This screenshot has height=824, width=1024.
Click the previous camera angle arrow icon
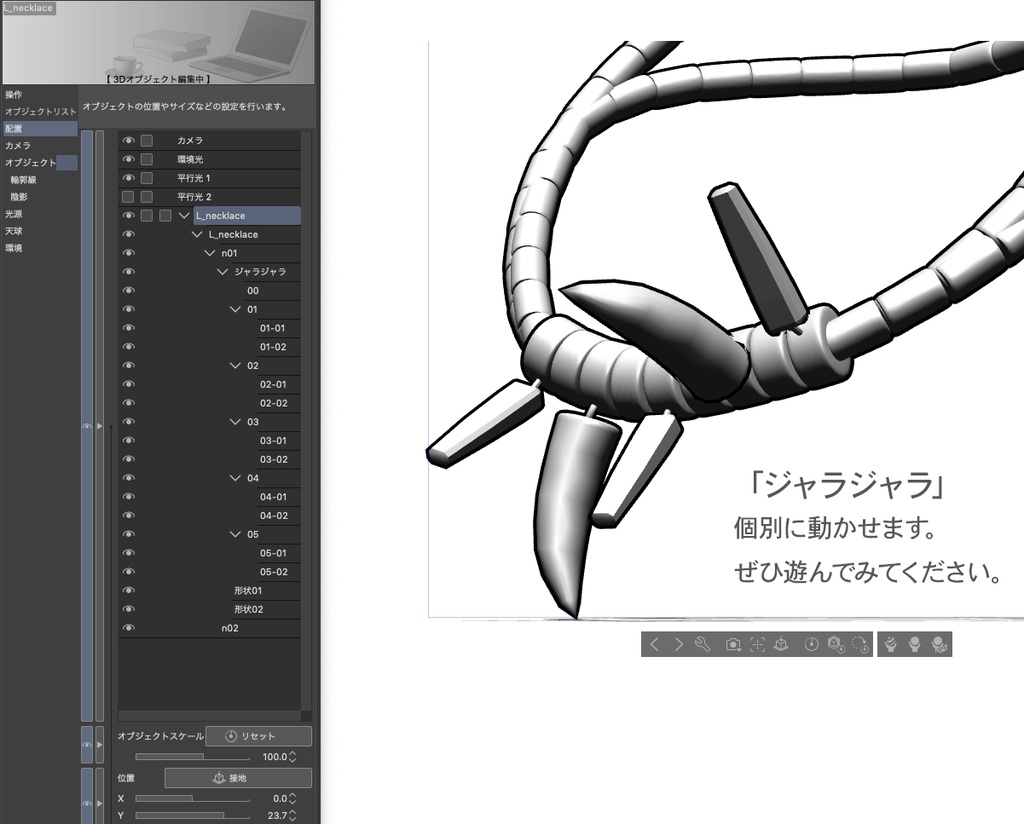click(x=654, y=644)
